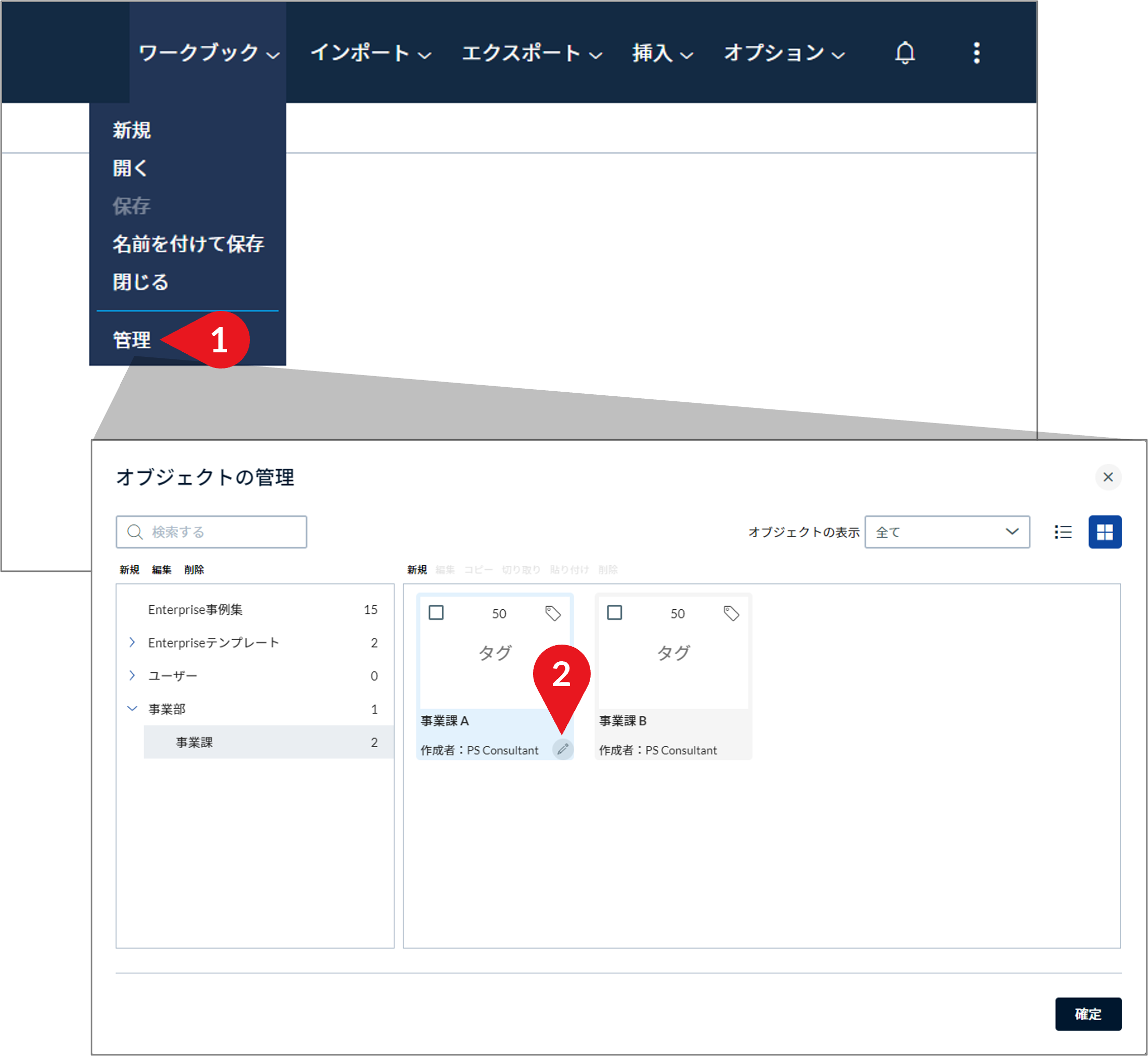Switch to grid view in object manager

[1105, 532]
